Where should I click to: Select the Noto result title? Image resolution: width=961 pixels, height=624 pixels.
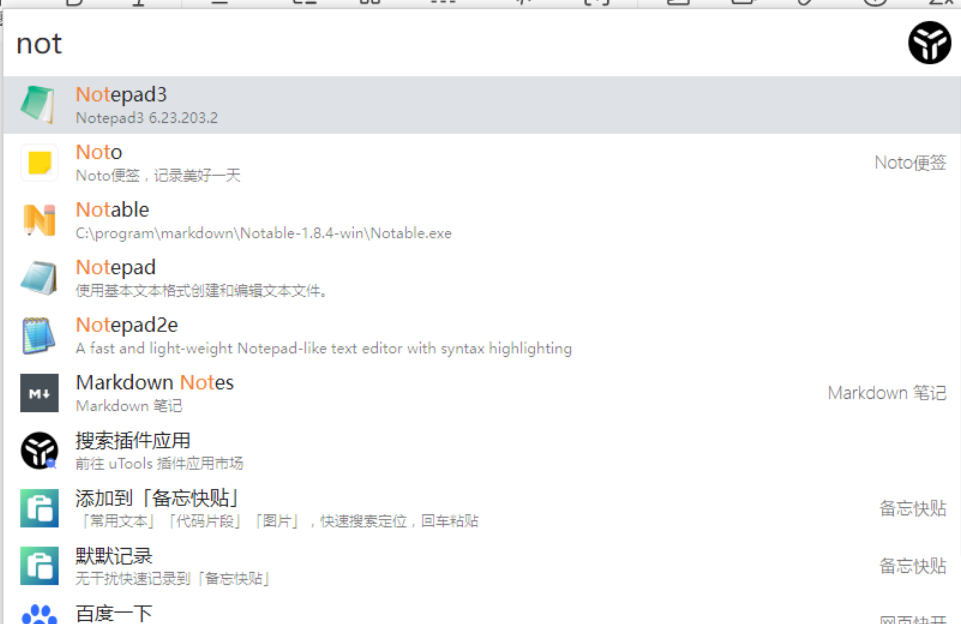(x=99, y=152)
